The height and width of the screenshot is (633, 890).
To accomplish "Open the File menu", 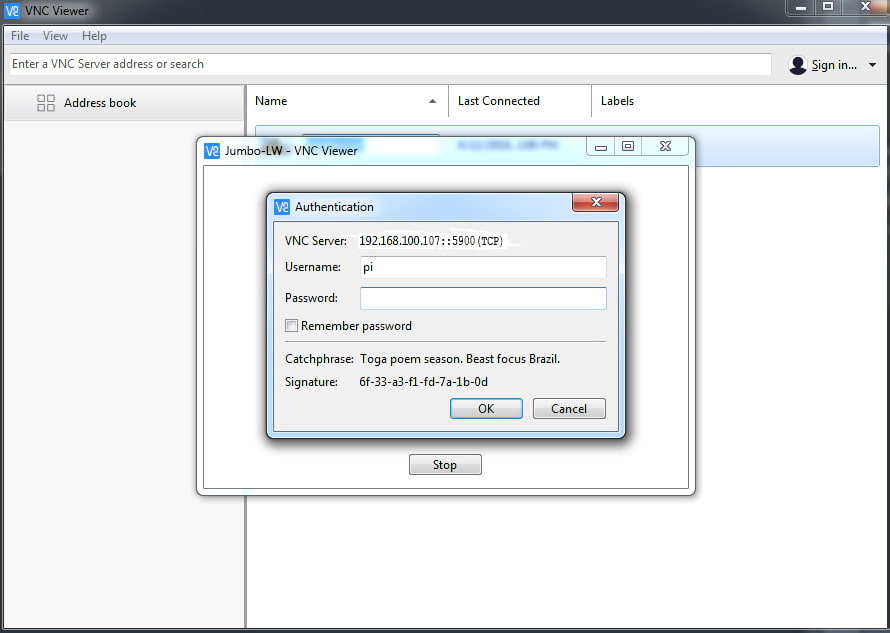I will pos(20,36).
